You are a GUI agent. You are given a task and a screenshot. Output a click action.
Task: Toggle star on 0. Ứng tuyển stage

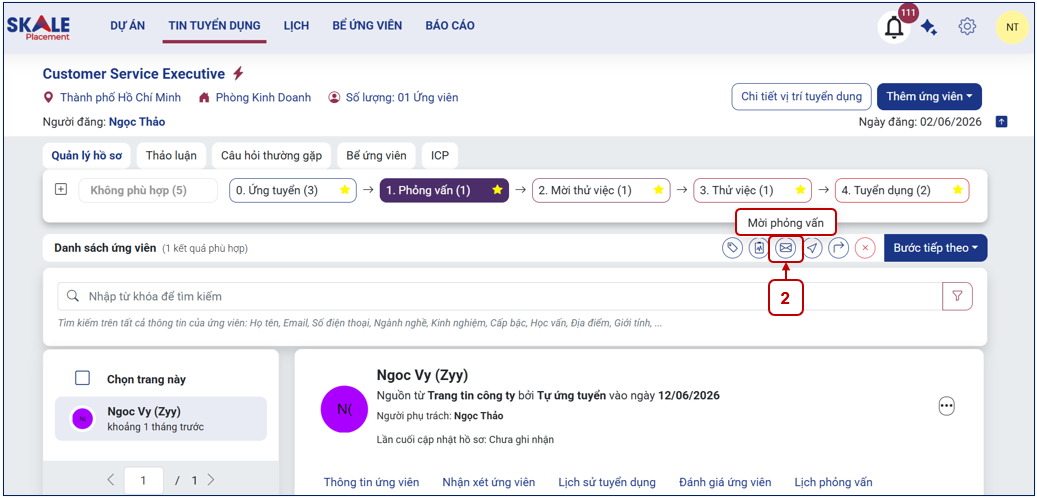(x=345, y=190)
